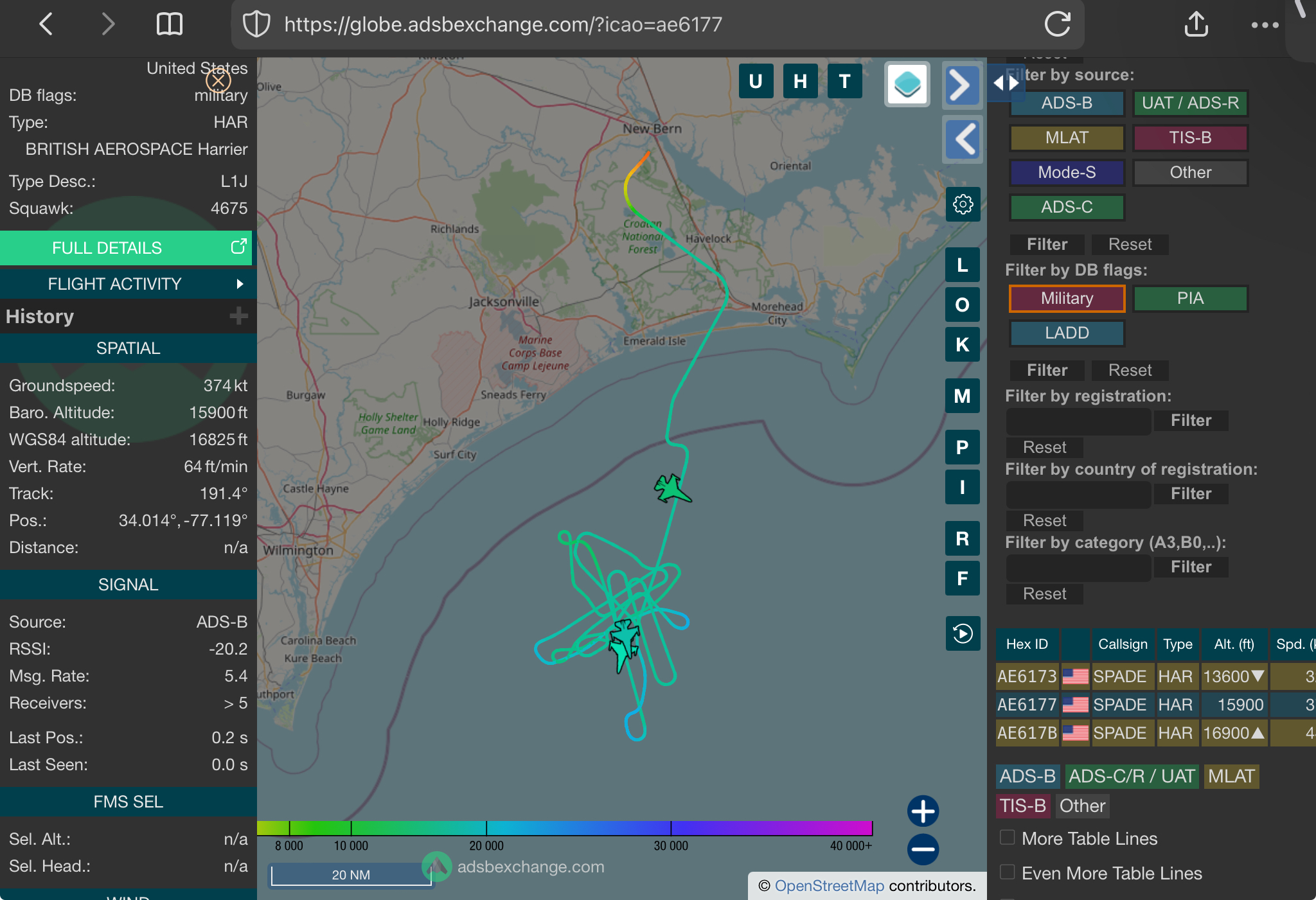Click the sidebar width double-arrow handle
The image size is (1316, 900).
point(1006,83)
